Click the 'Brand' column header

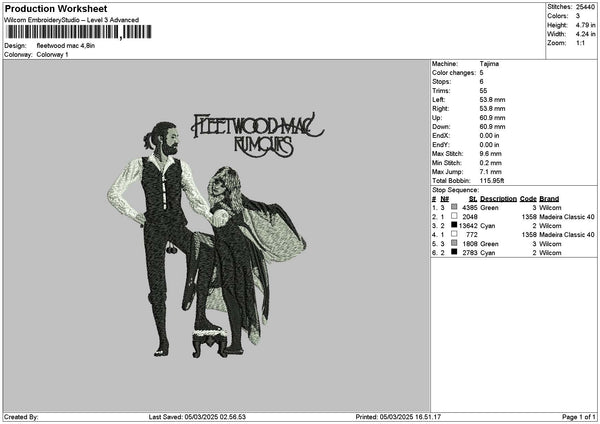tap(549, 199)
